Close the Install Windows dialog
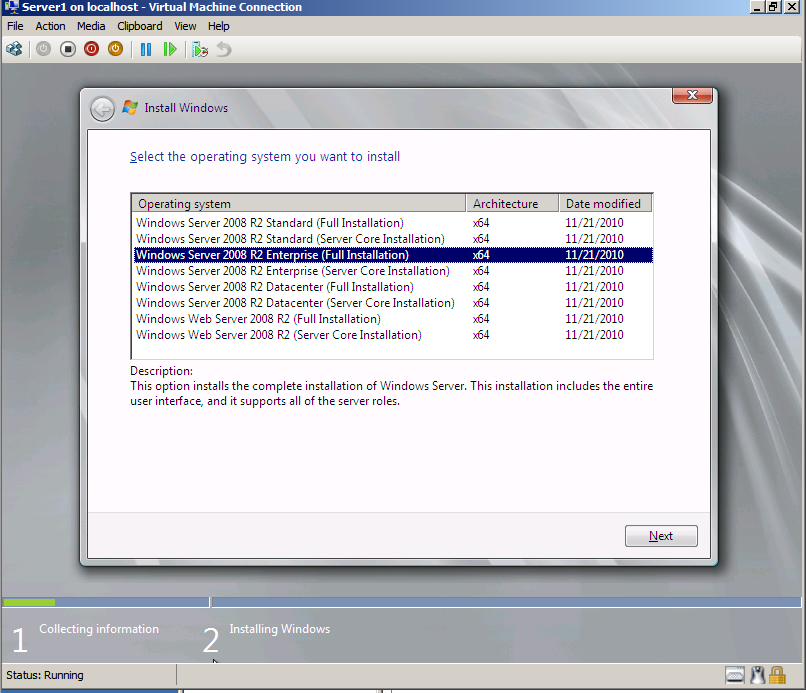This screenshot has width=806, height=693. pos(692,95)
